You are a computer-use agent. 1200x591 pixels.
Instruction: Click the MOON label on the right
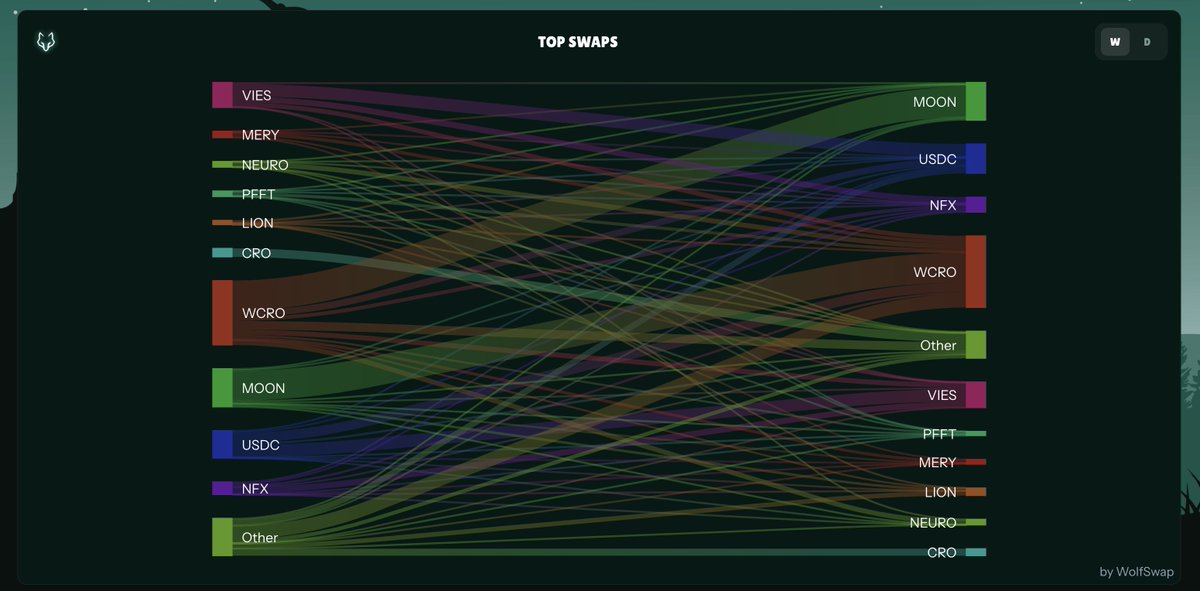(x=935, y=102)
